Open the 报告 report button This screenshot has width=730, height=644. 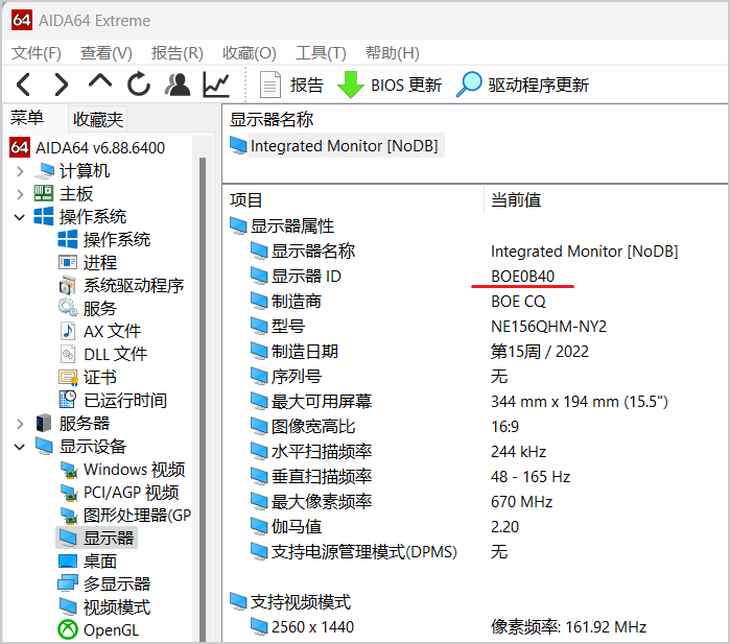(291, 85)
